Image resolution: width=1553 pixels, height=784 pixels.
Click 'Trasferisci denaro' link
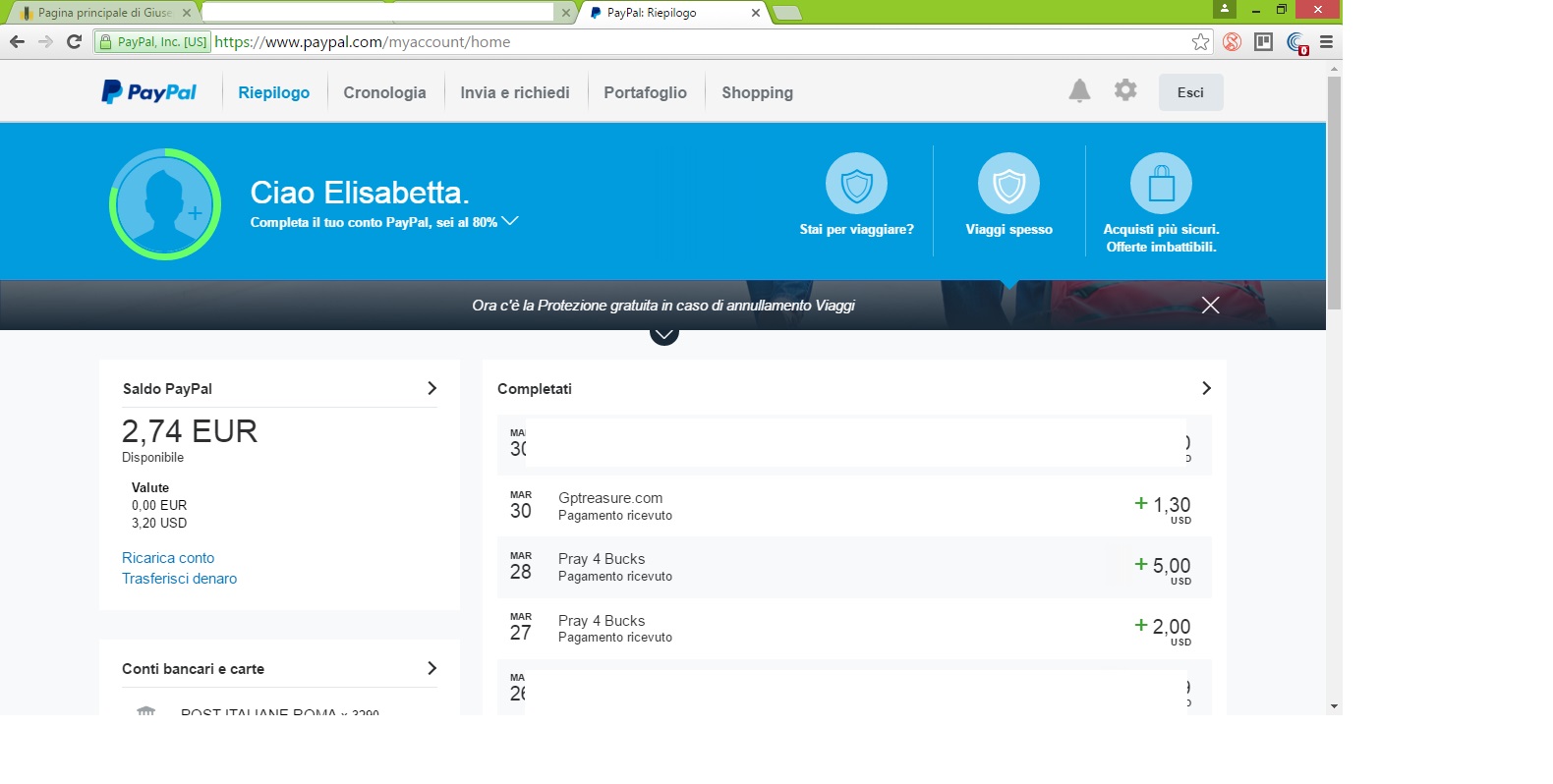click(179, 579)
